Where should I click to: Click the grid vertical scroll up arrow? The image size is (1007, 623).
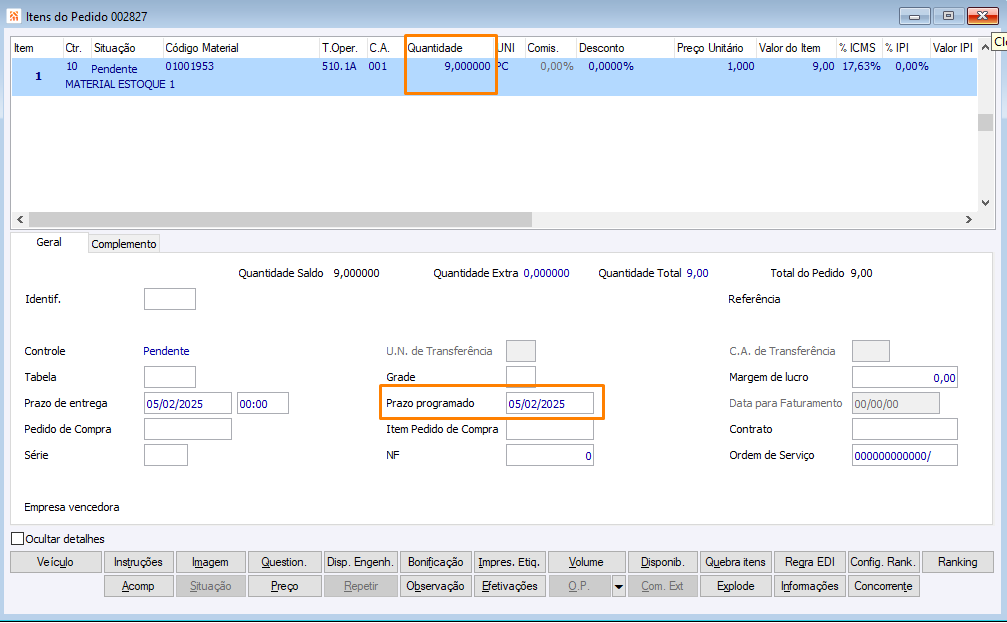coord(985,48)
